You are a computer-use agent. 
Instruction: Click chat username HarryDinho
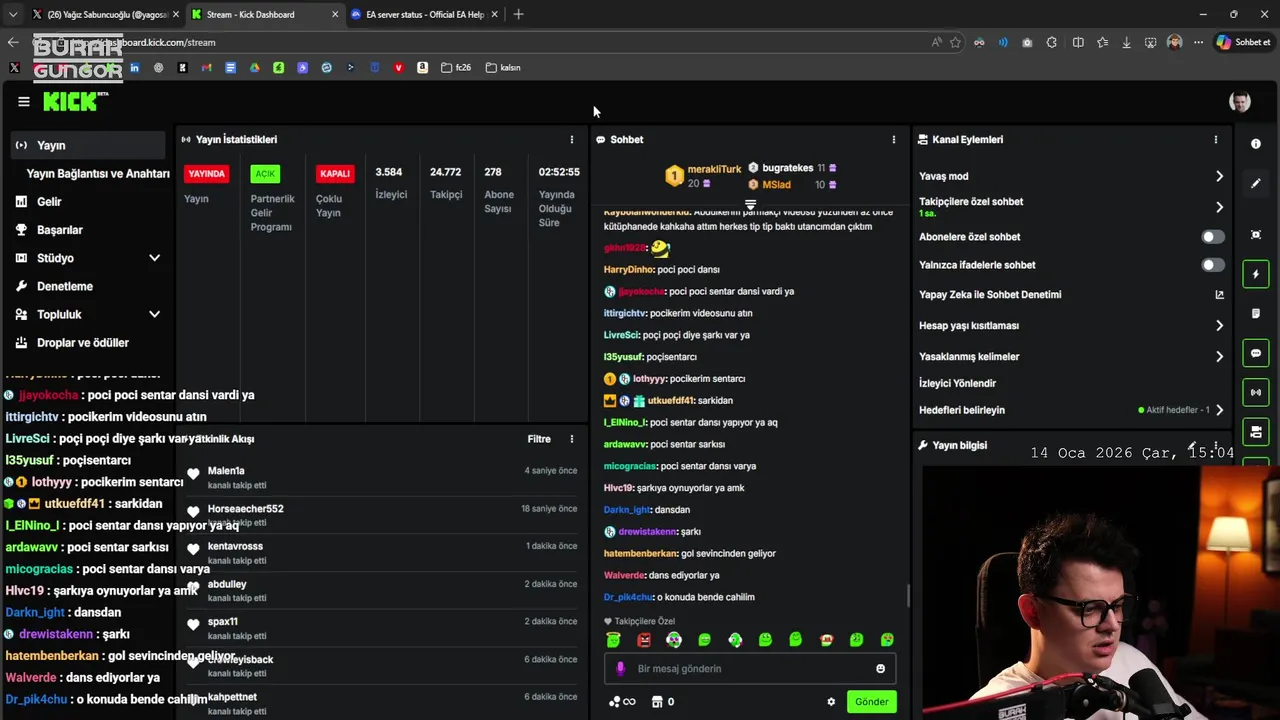(x=628, y=270)
